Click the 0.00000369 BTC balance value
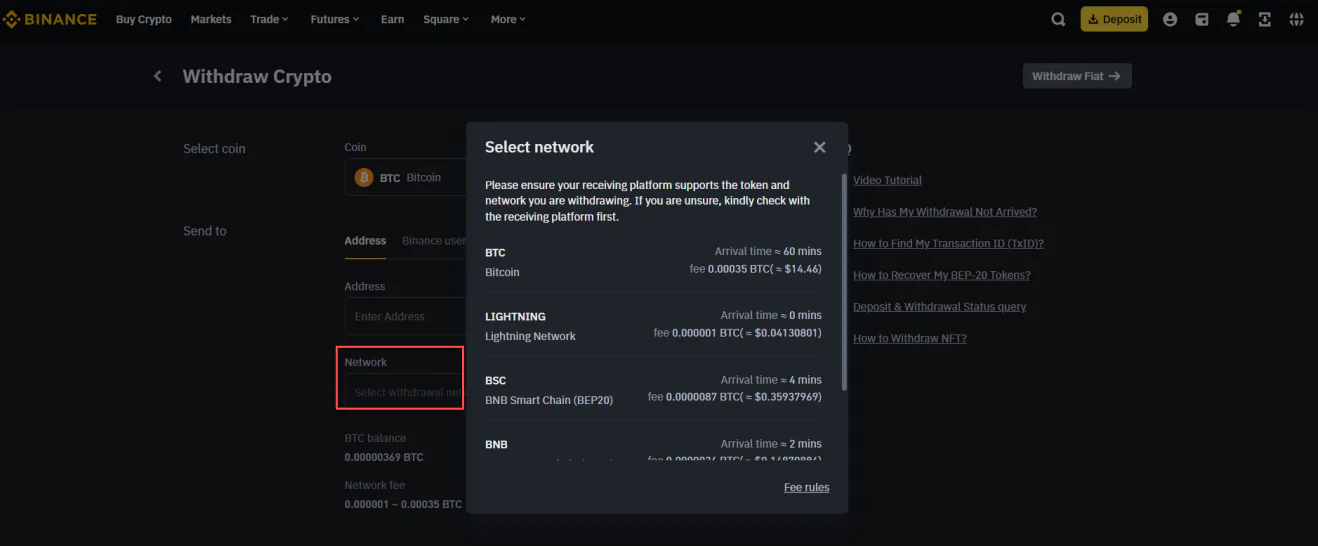This screenshot has width=1318, height=546. tap(384, 457)
